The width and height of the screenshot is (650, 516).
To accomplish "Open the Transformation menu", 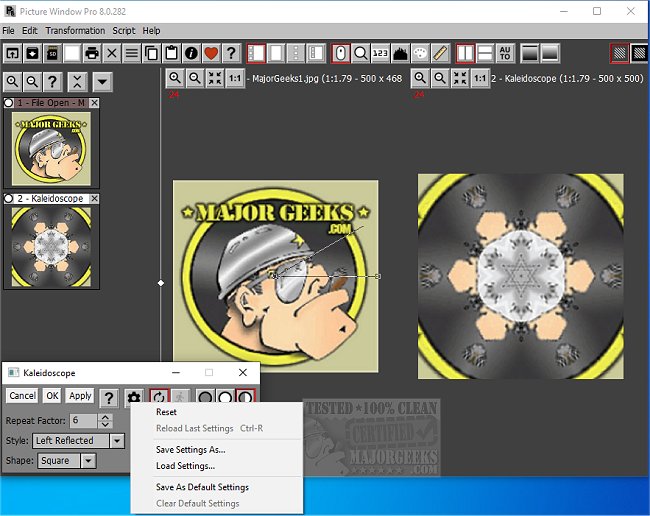I will (x=75, y=31).
